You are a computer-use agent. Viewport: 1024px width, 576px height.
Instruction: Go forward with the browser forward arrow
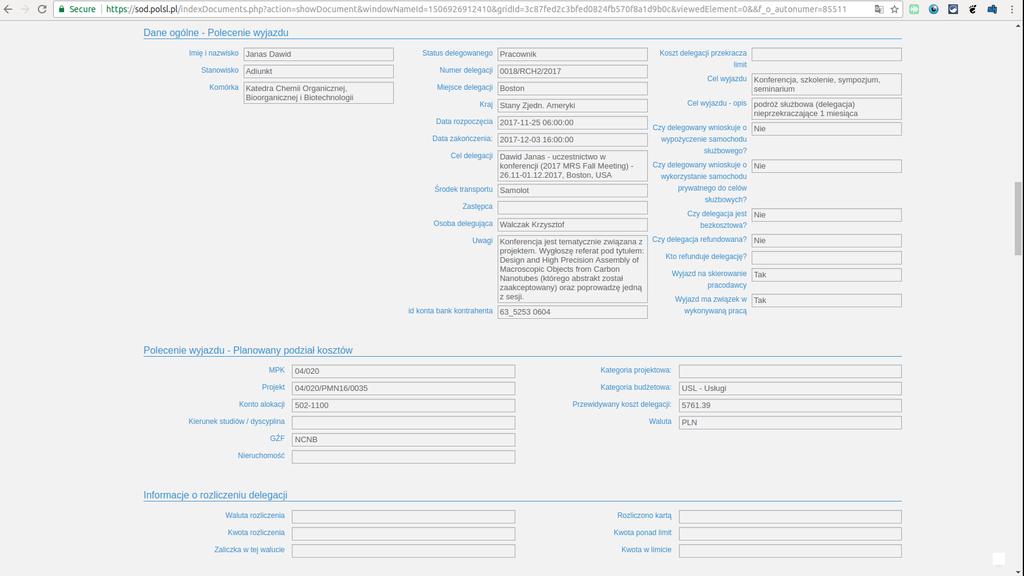coord(25,9)
